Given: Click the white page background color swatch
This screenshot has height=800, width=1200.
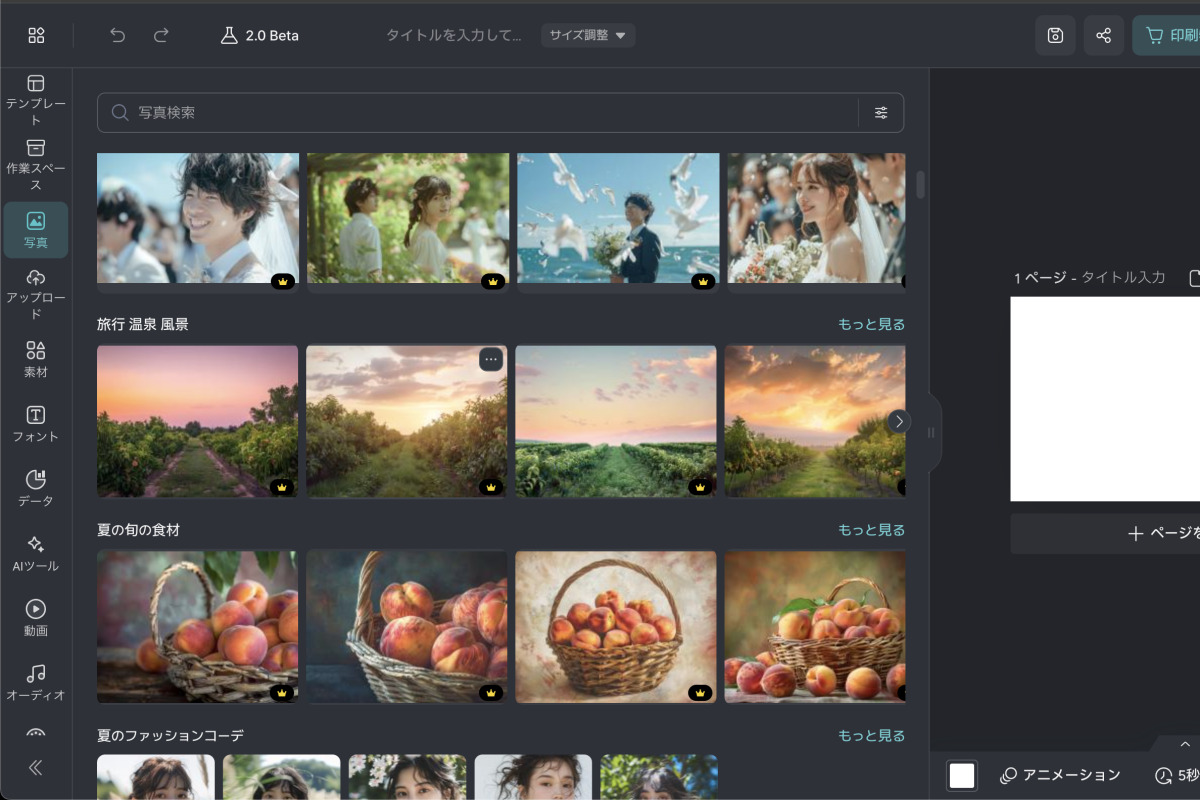Looking at the screenshot, I should click(x=962, y=775).
